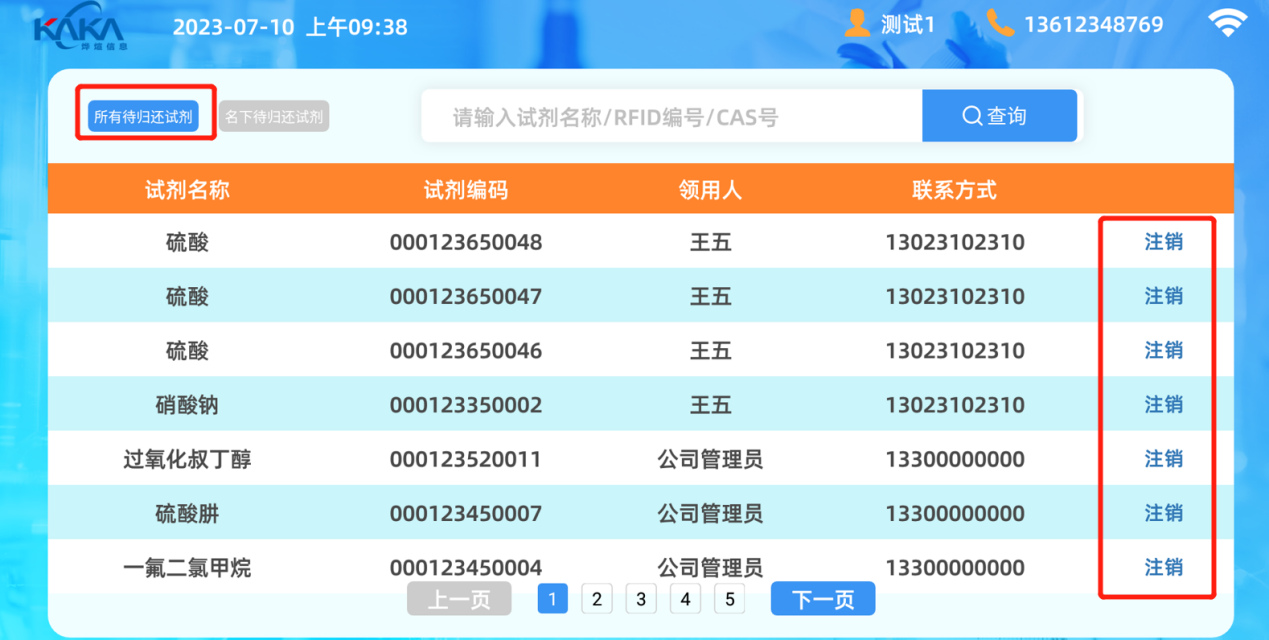Screen dimensions: 1269x640
Task: Go to next page with 下一页
Action: pos(822,599)
